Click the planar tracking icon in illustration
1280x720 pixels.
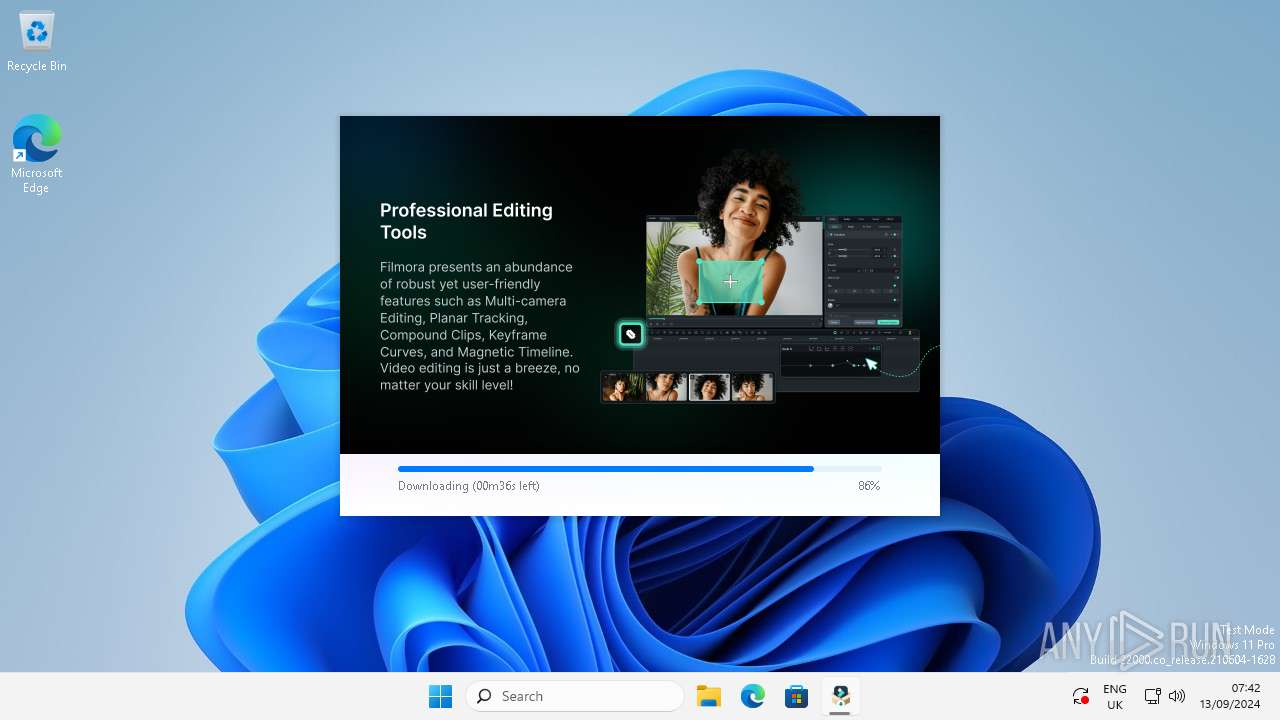pyautogui.click(x=631, y=334)
